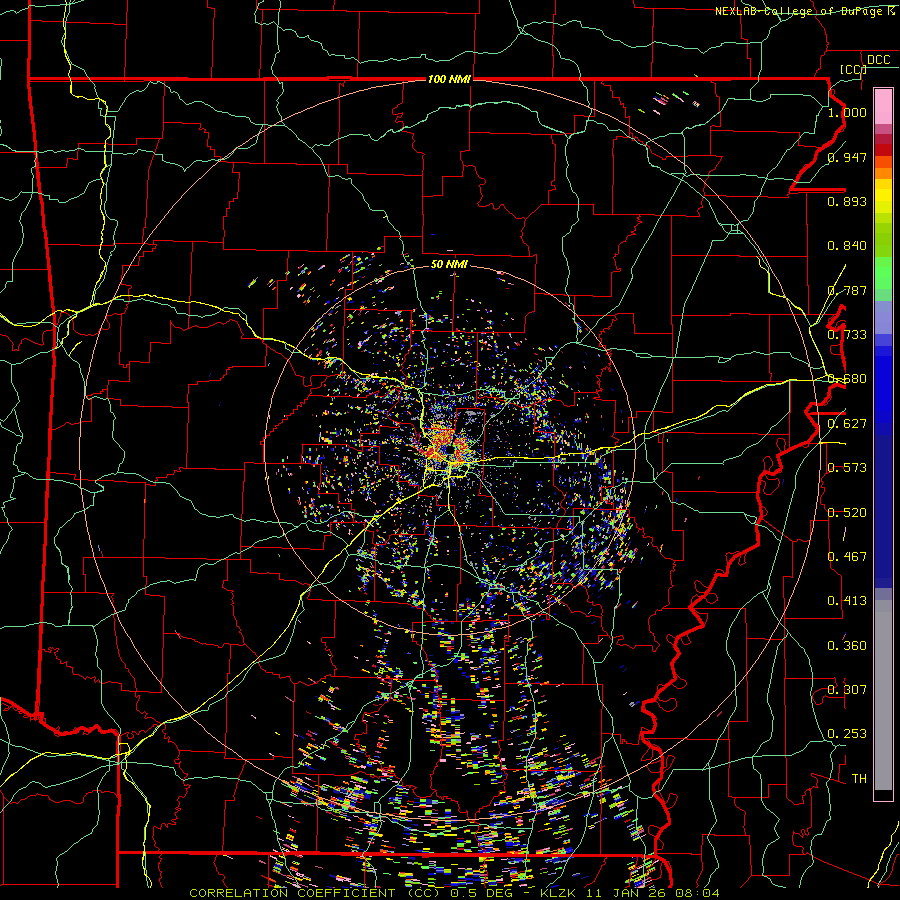Screen dimensions: 900x900
Task: Click the 0.733 legend value
Action: tap(847, 335)
